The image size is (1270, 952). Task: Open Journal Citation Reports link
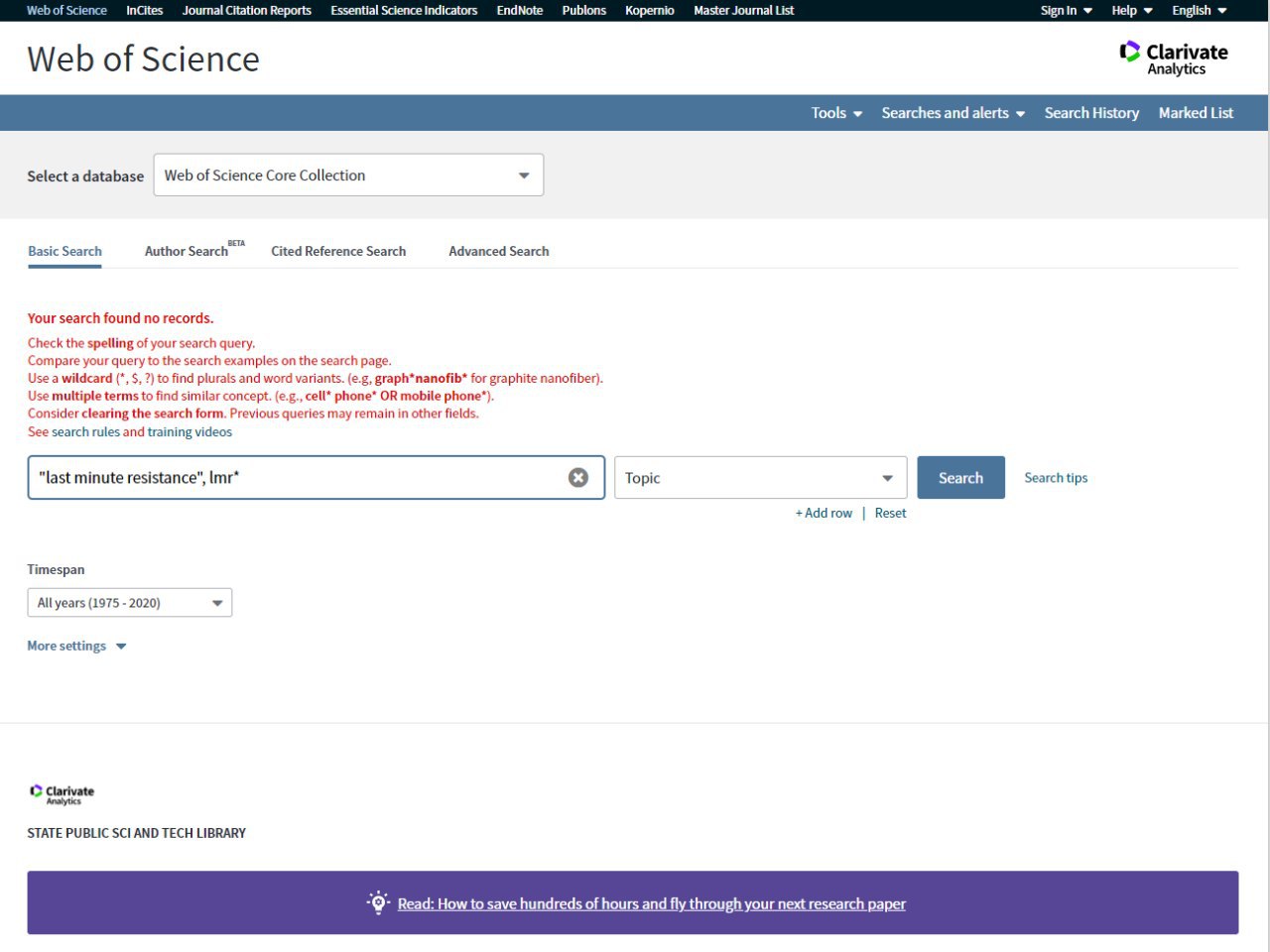pyautogui.click(x=247, y=10)
